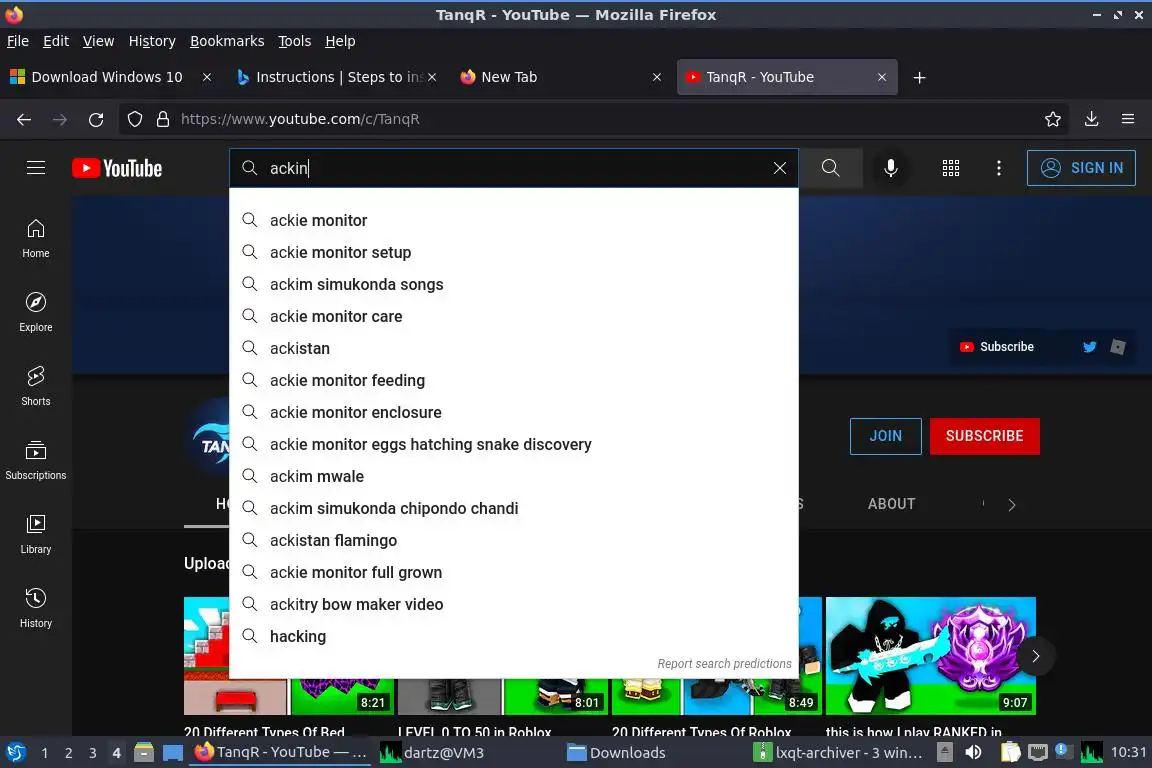Select the 'ackistan' suggestion

click(514, 348)
